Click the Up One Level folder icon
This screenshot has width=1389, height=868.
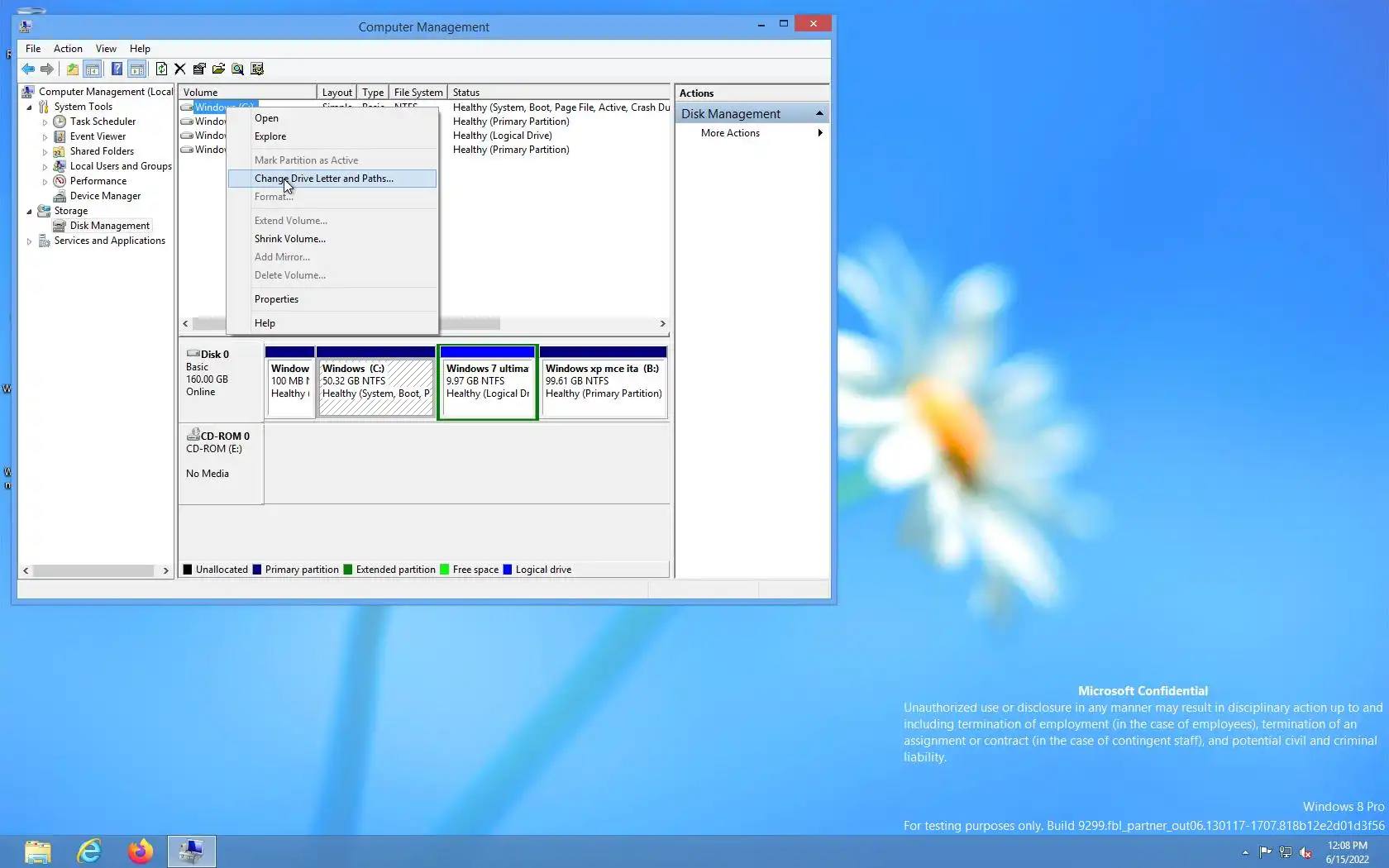pos(73,69)
